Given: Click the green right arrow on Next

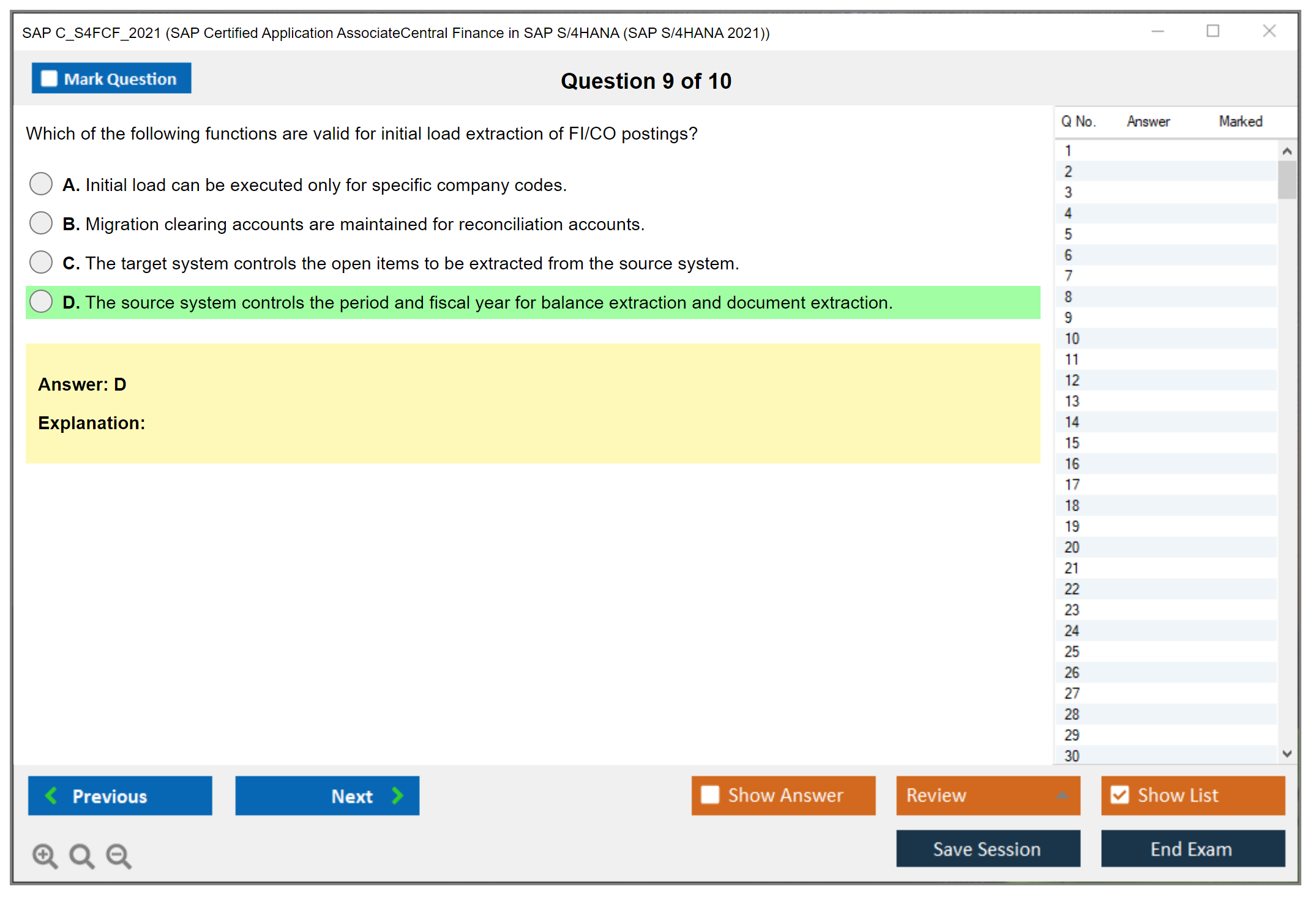Looking at the screenshot, I should click(x=397, y=795).
